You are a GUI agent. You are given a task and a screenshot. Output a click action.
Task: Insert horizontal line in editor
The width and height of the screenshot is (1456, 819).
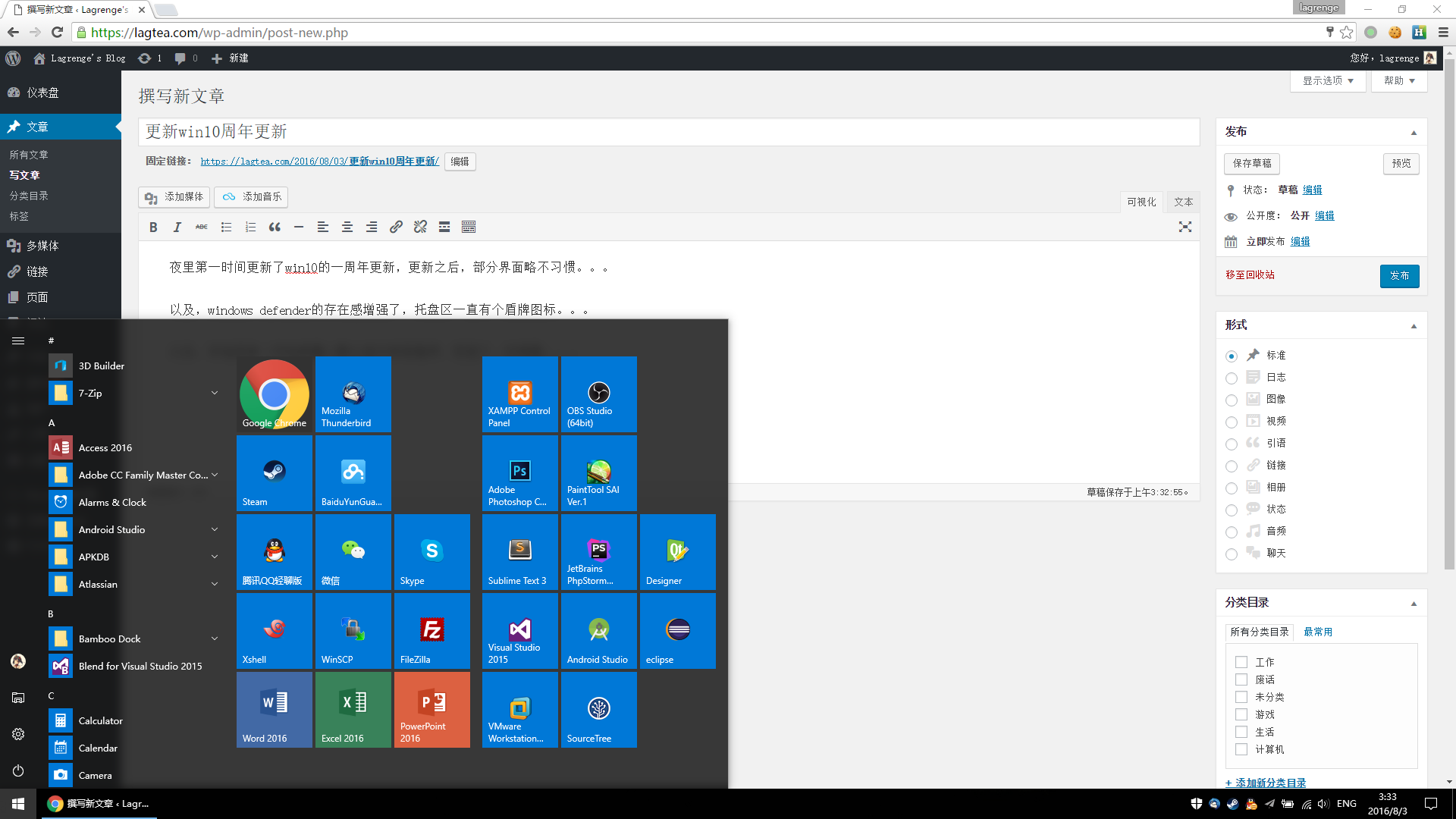point(299,227)
